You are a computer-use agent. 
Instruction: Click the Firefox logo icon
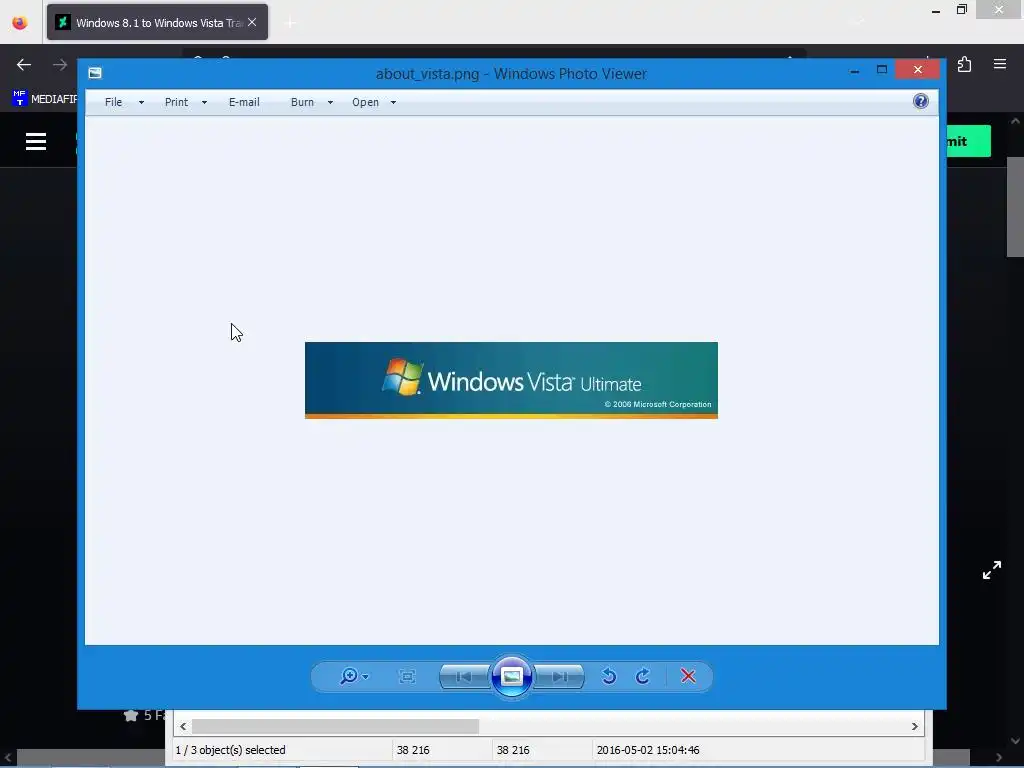click(x=20, y=22)
